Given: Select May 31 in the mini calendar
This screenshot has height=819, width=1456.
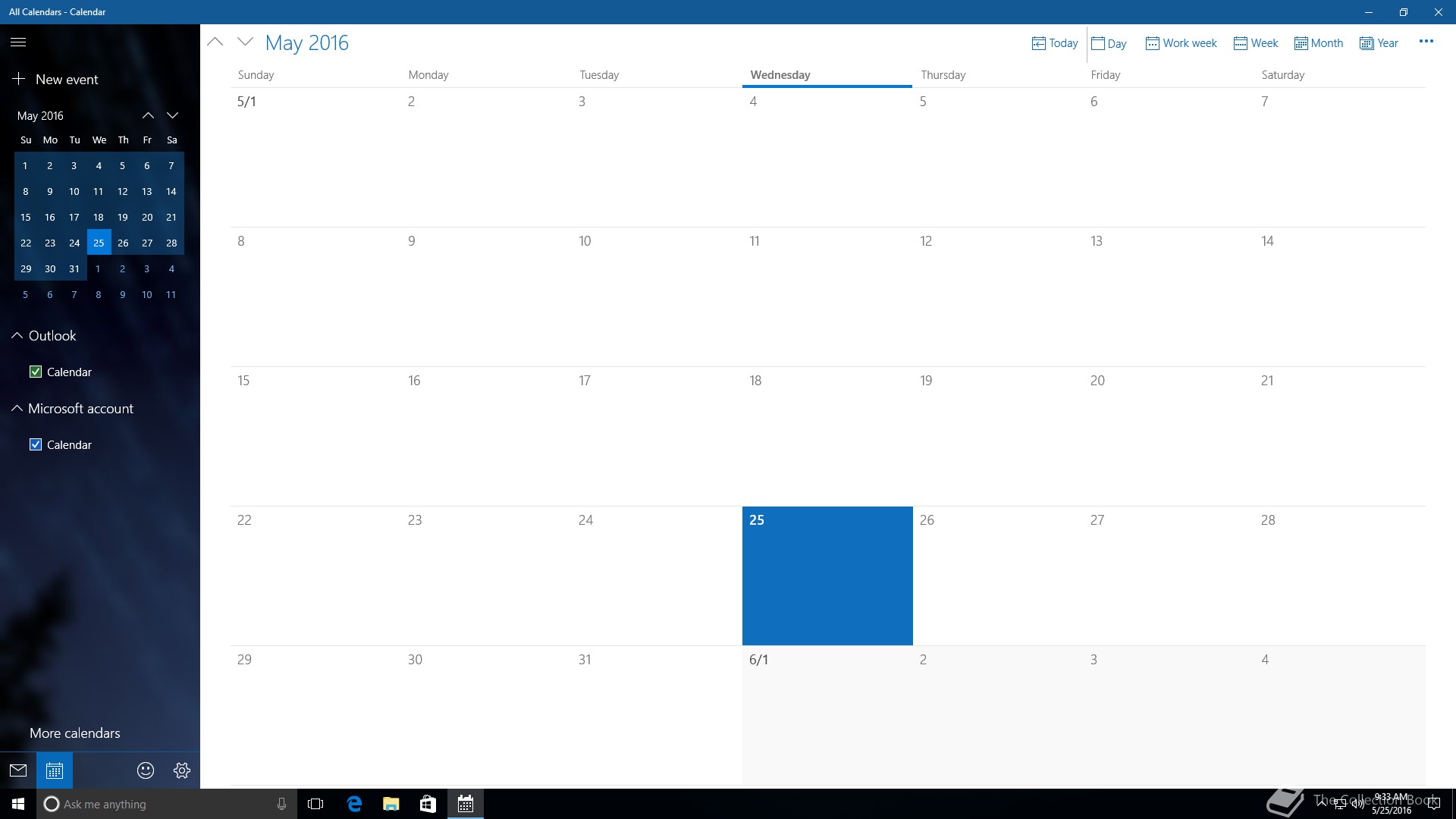Looking at the screenshot, I should tap(74, 268).
